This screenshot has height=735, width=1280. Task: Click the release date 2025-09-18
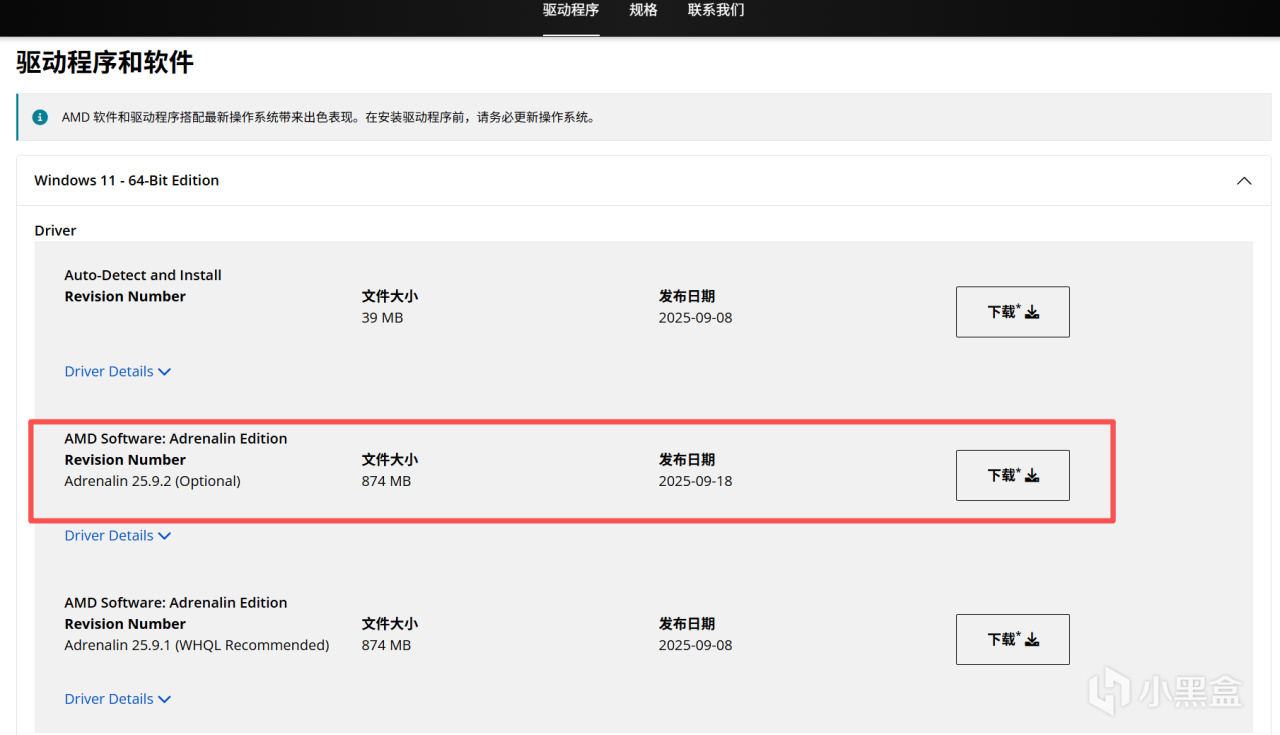coord(695,481)
